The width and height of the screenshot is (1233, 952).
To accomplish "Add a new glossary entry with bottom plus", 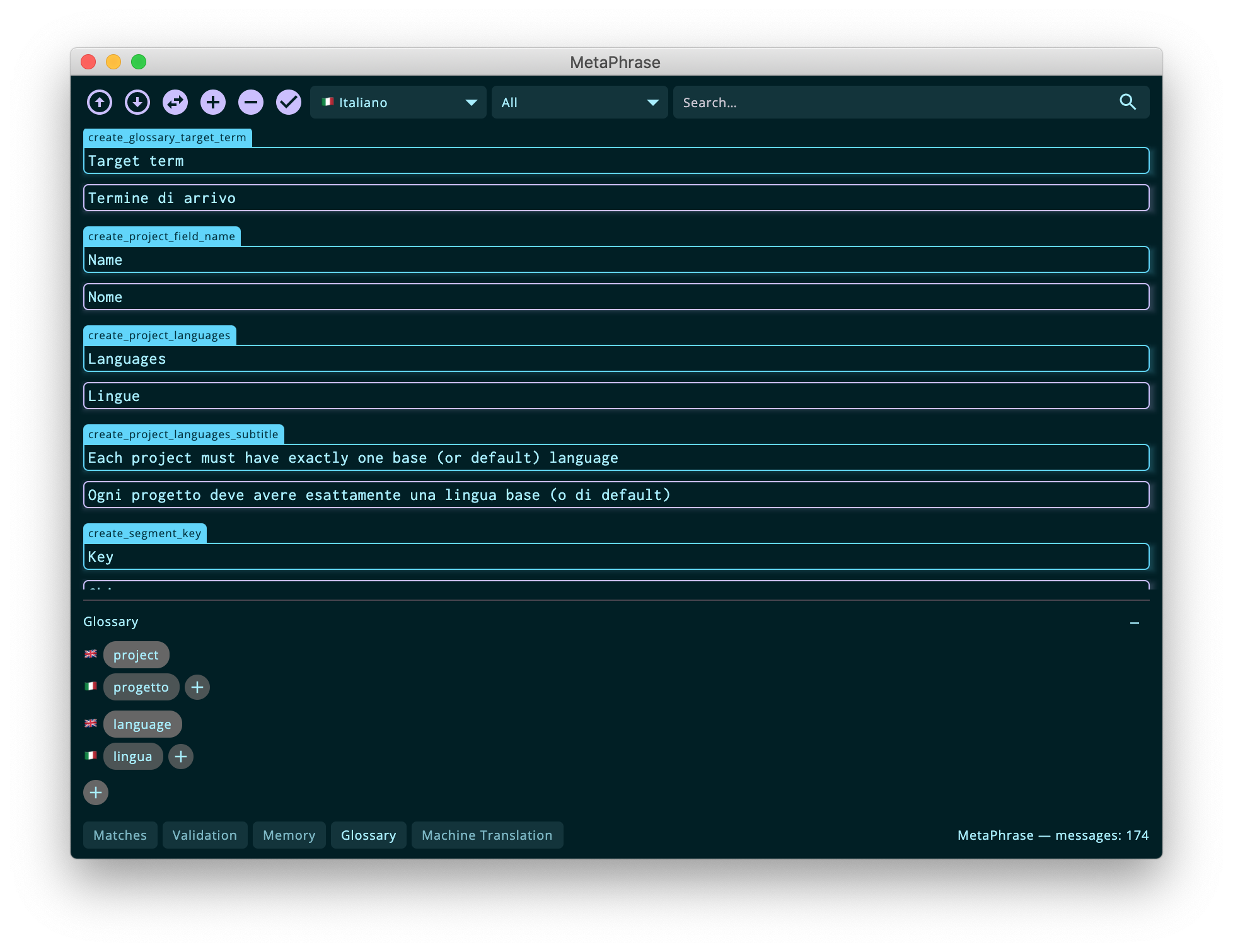I will point(96,792).
